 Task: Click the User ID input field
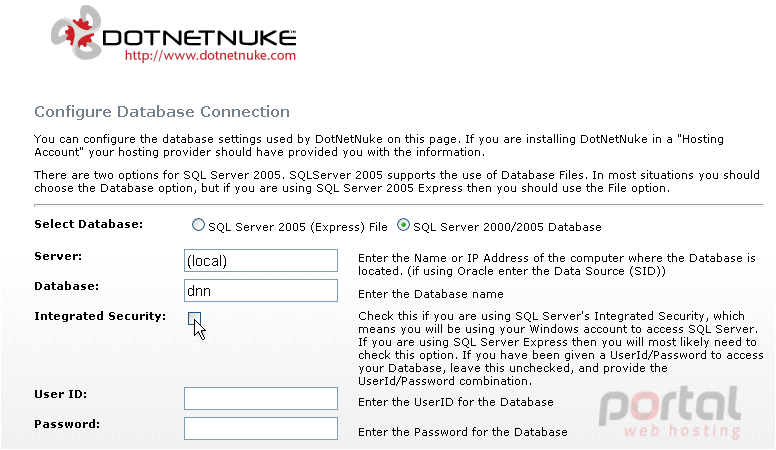click(x=261, y=399)
